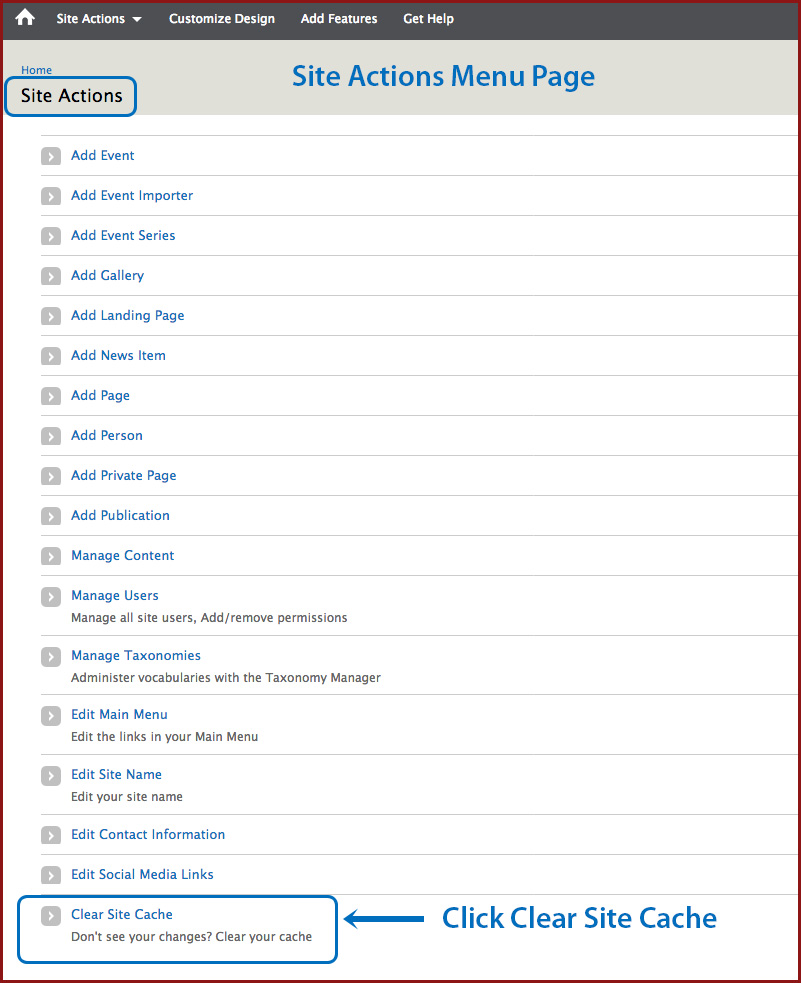Screen dimensions: 801x983
Task: Click the arrow icon beside Add Gallery
Action: [51, 276]
